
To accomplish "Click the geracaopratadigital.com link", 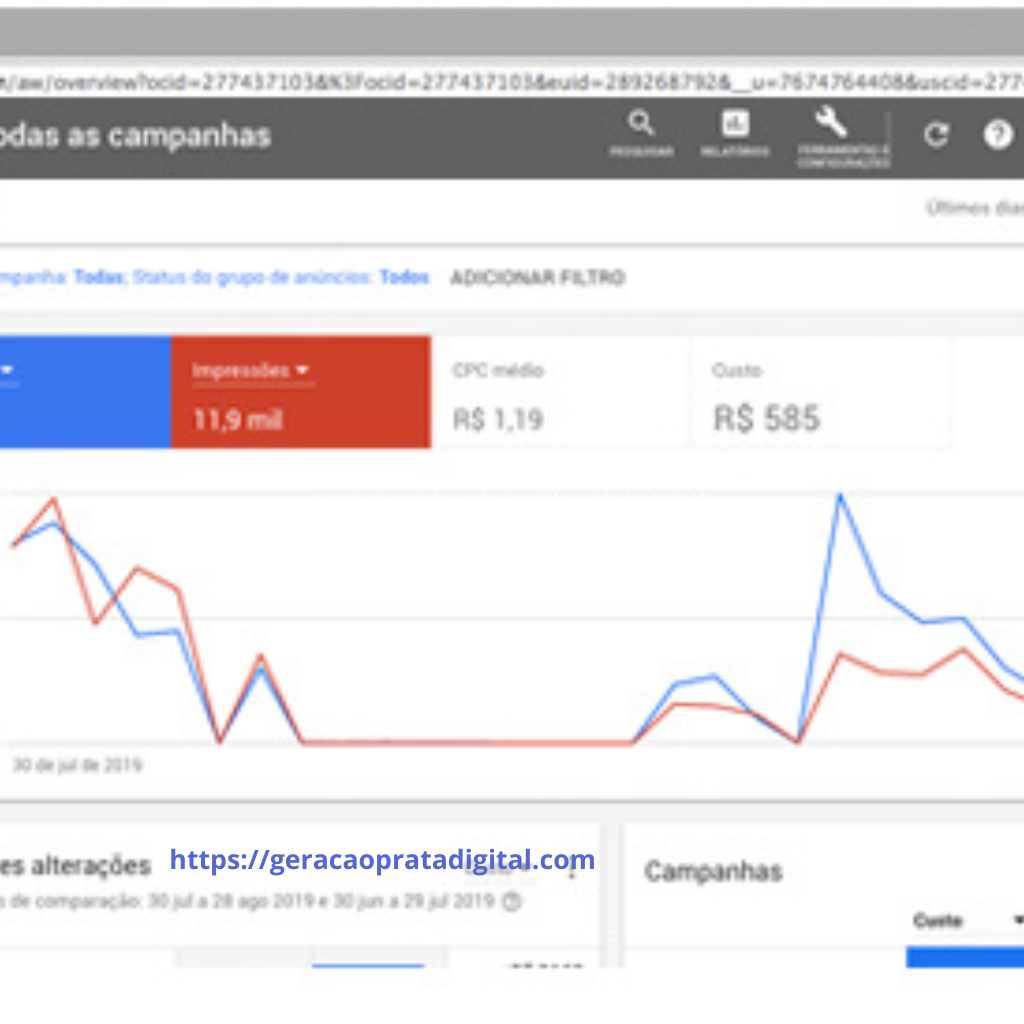I will tap(382, 860).
